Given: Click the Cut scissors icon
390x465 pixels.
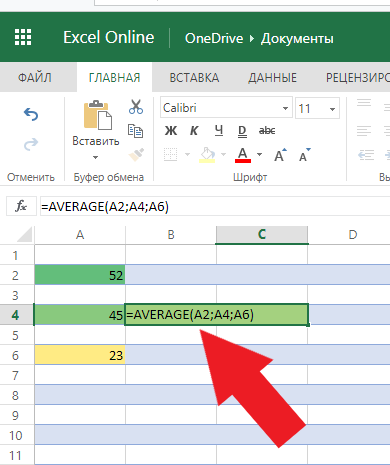Looking at the screenshot, I should [136, 107].
